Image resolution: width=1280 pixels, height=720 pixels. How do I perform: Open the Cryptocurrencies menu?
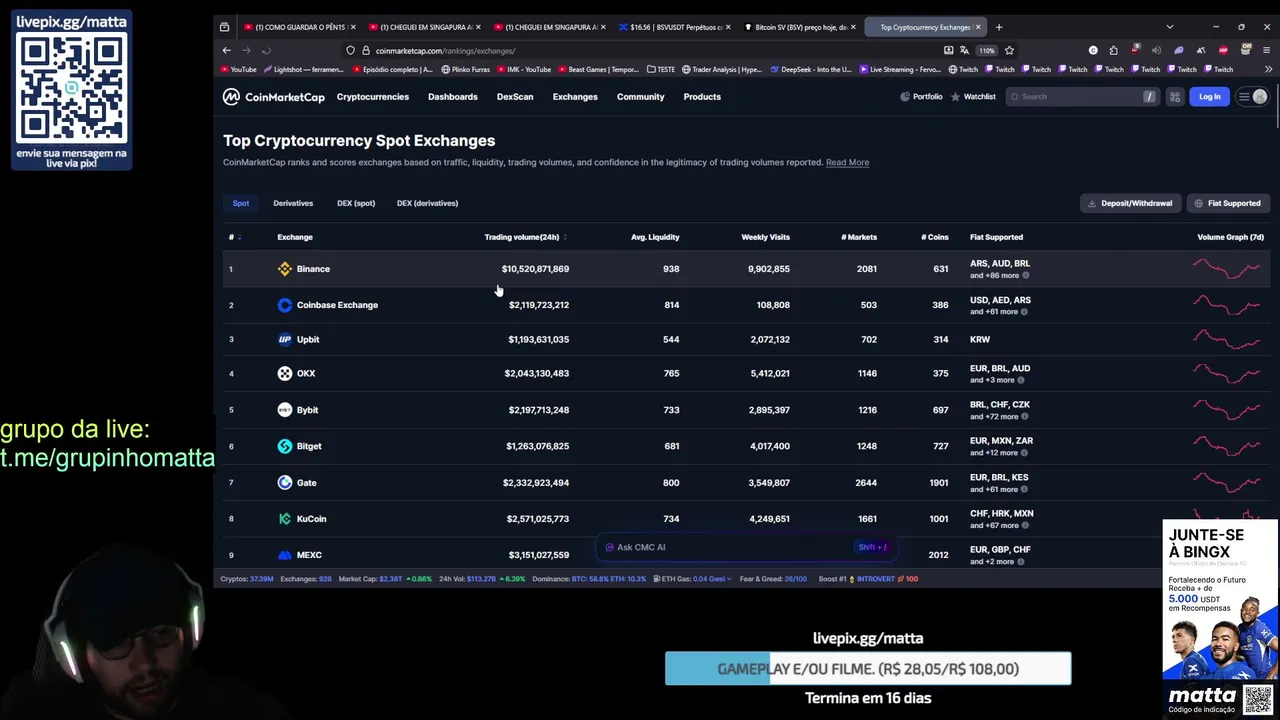(373, 97)
